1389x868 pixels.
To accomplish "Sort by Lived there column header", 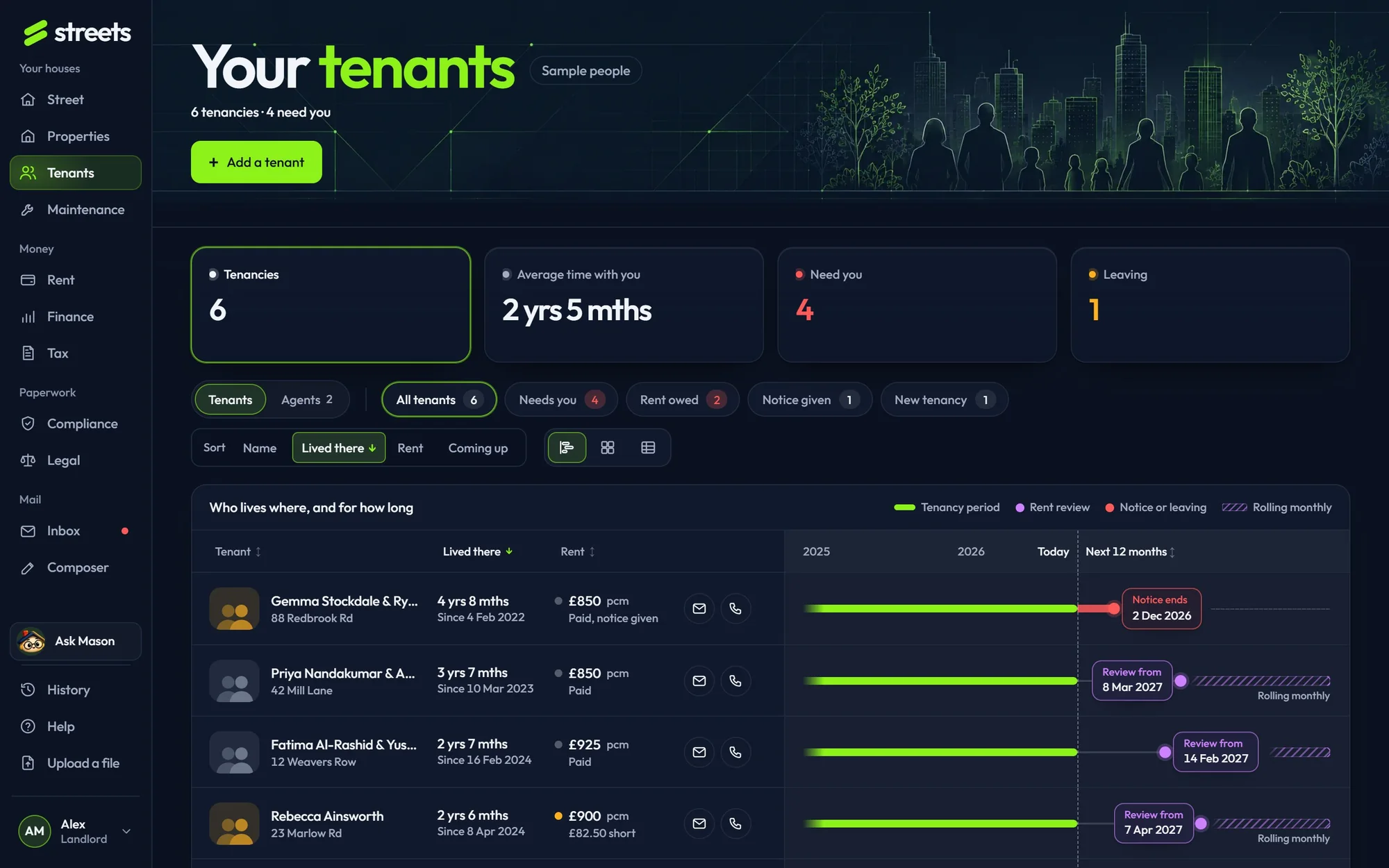I will click(478, 552).
